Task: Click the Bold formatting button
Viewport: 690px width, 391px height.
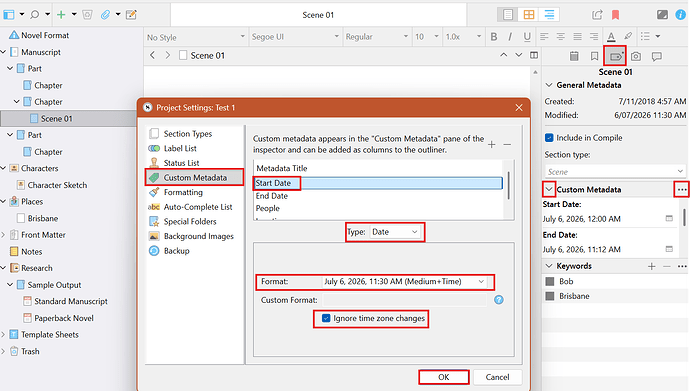Action: 494,37
